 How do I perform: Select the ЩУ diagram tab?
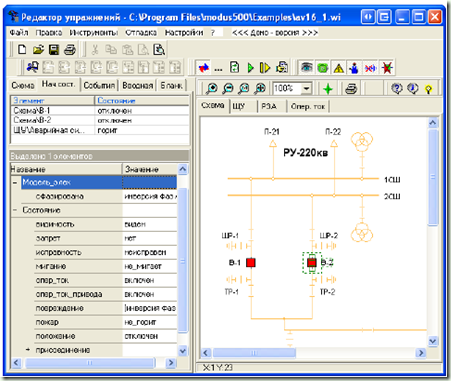tap(239, 106)
